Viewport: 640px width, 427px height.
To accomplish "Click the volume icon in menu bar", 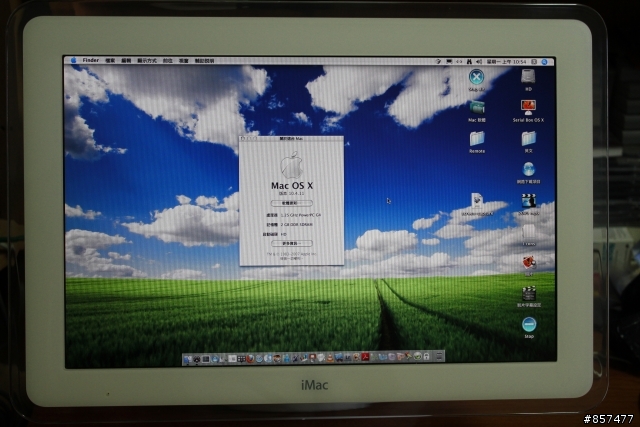I will click(479, 62).
